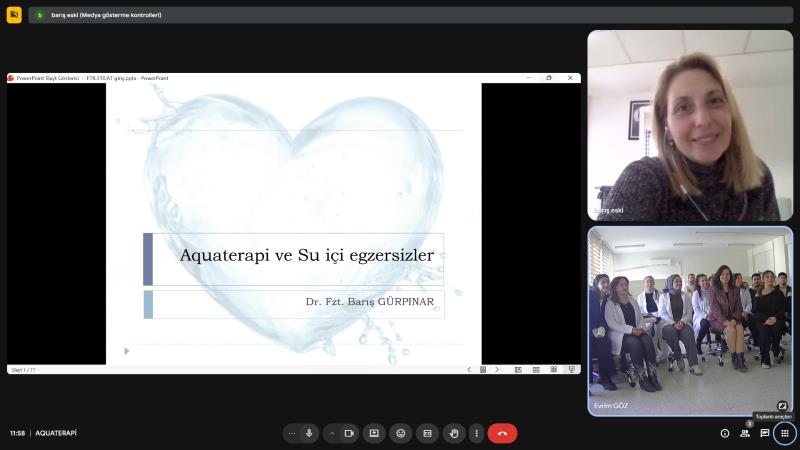Mute the microphone in the meeting bar
Screen dimensions: 800x450
(x=309, y=433)
